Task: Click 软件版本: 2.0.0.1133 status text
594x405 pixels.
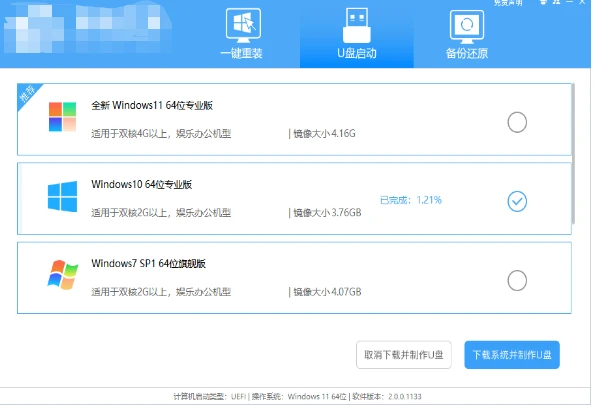Action: coord(386,397)
